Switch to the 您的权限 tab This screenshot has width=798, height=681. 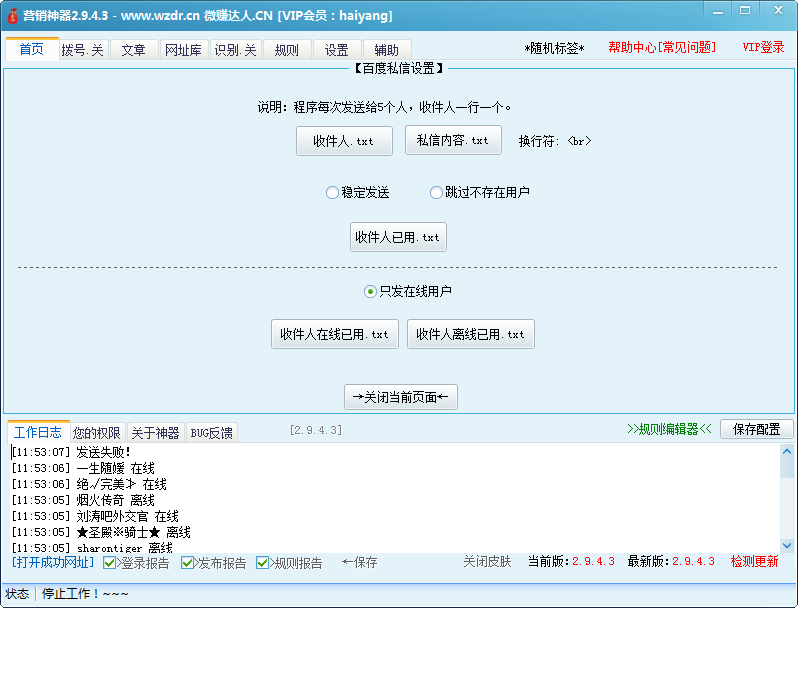point(96,433)
